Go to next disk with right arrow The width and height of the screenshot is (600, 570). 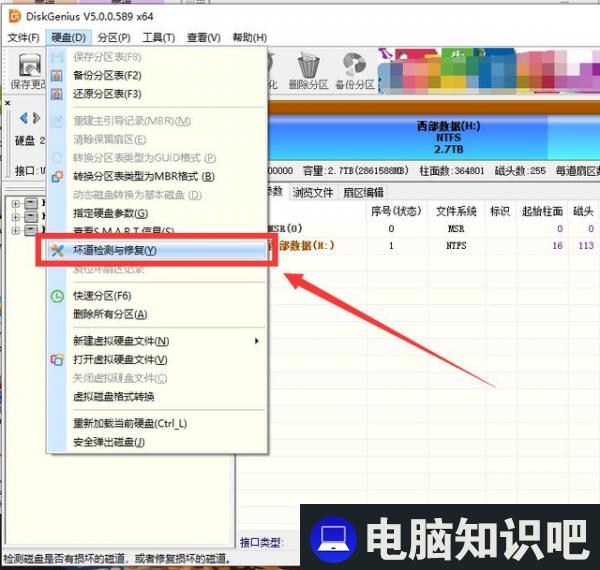(36, 118)
